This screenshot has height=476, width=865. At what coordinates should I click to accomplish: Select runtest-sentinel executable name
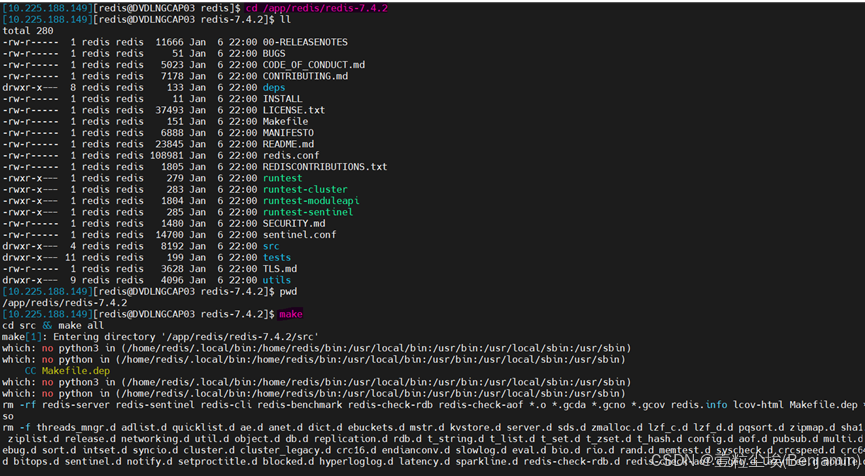coord(308,212)
